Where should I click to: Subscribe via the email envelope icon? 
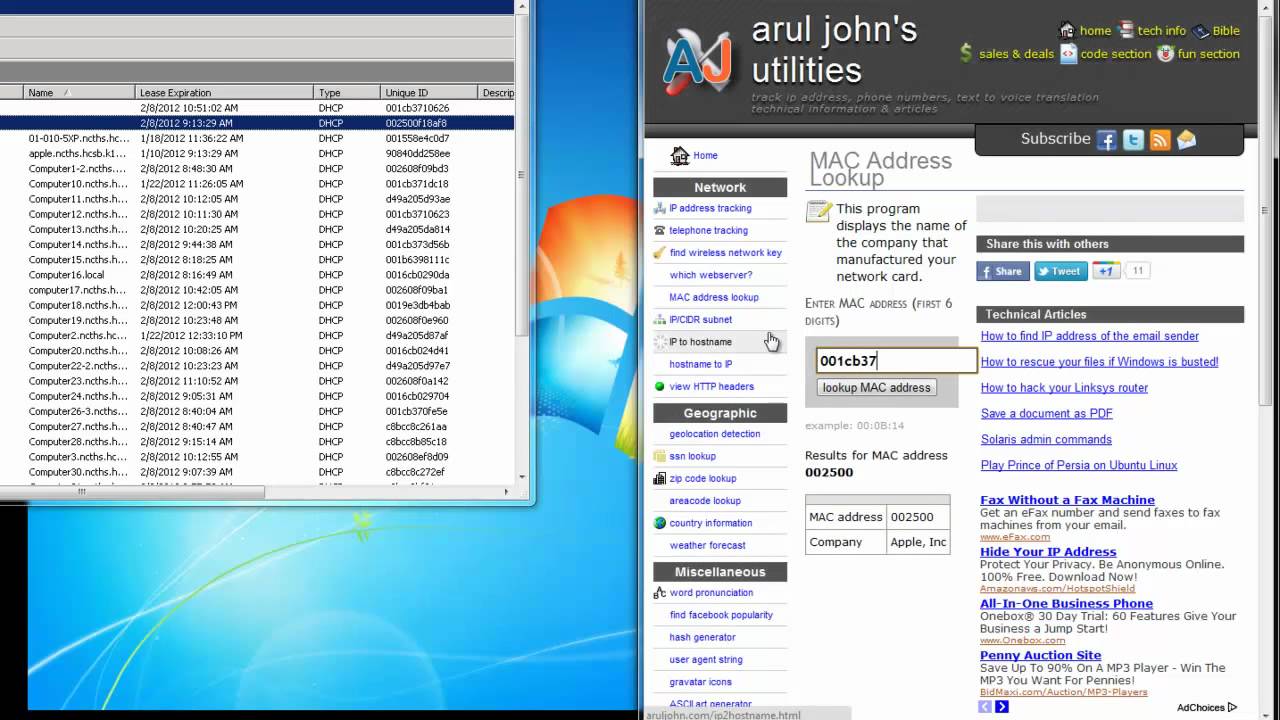click(1187, 140)
